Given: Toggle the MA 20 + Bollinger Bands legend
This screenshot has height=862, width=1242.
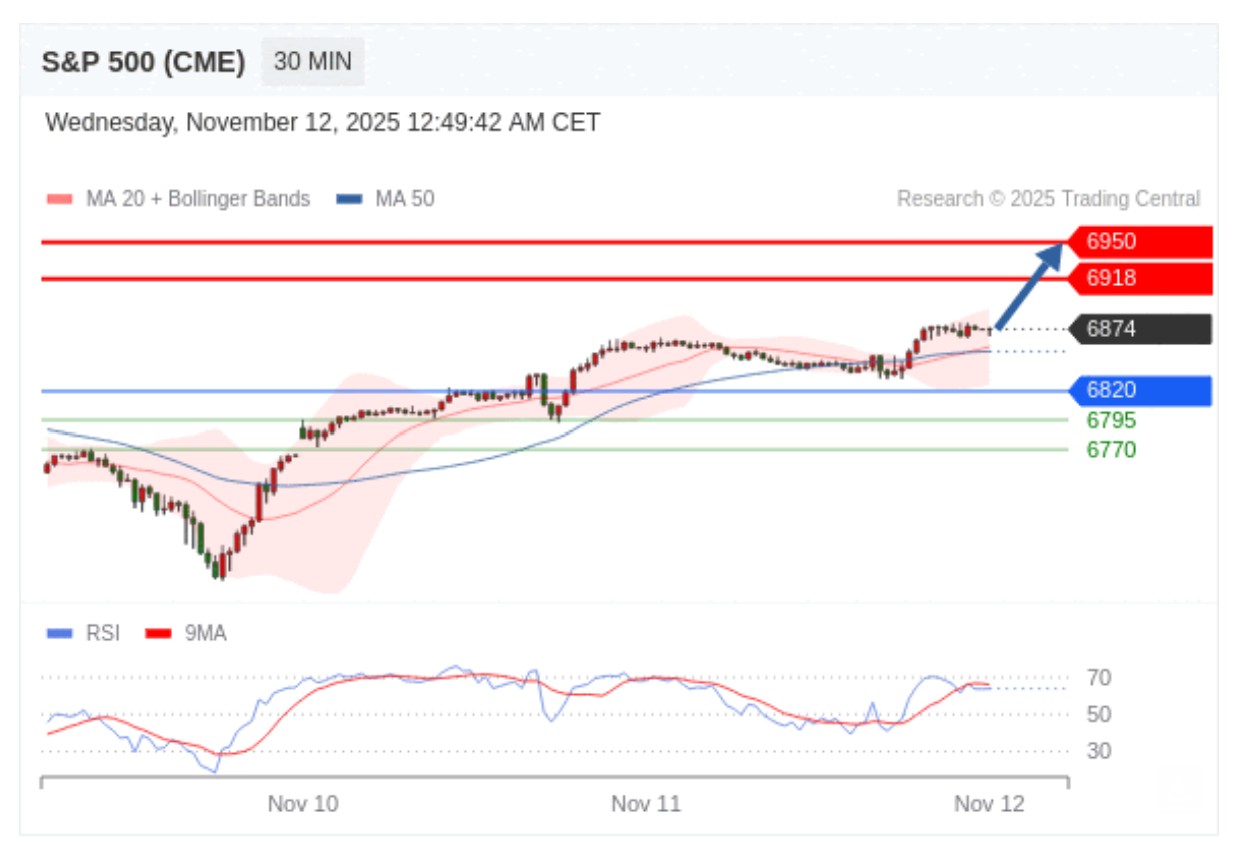Looking at the screenshot, I should 179,199.
